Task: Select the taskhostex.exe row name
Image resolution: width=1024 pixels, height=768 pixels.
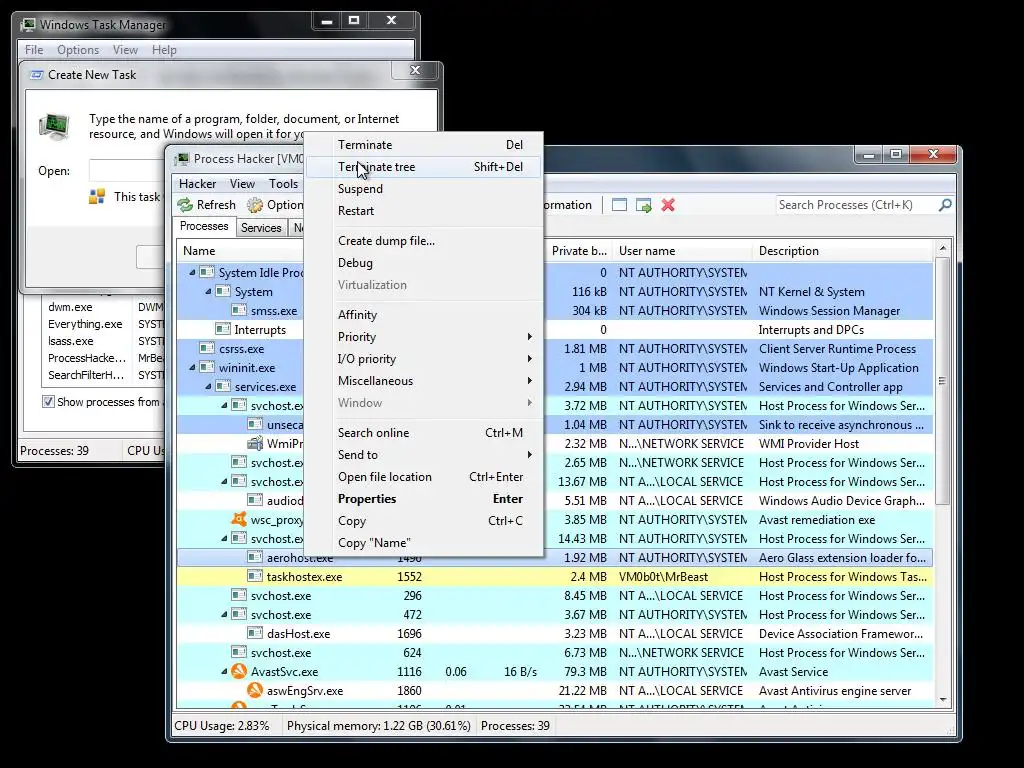Action: (304, 577)
